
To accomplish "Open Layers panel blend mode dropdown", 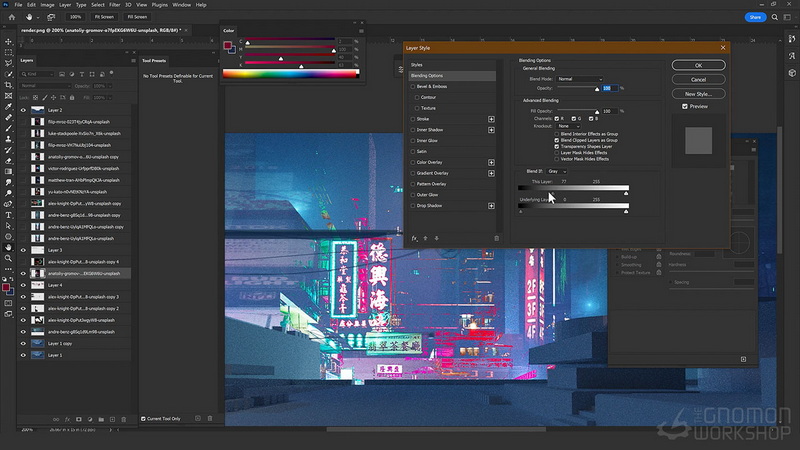I will point(45,86).
